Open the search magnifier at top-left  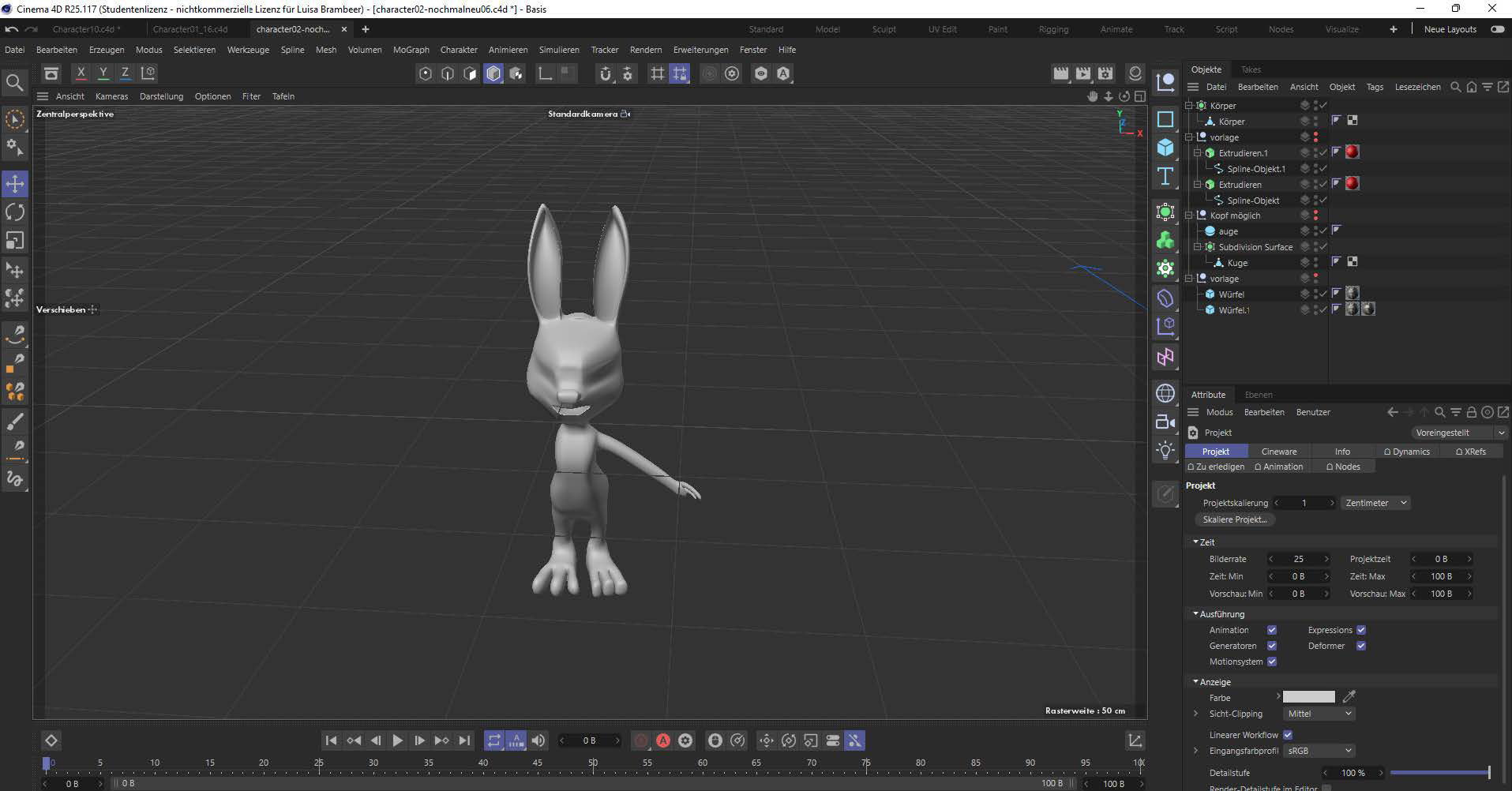(14, 82)
